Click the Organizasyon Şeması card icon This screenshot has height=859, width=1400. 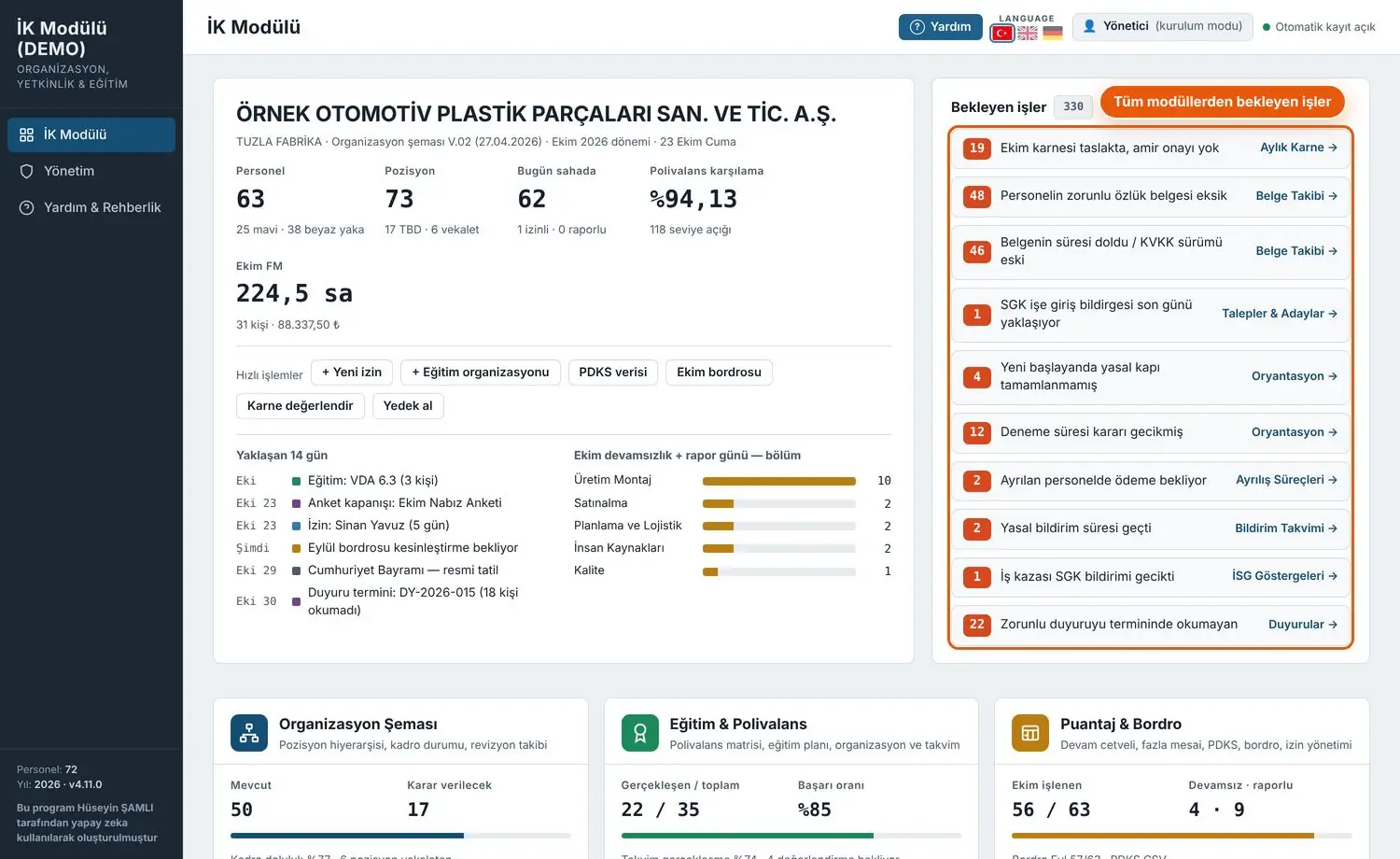(249, 733)
